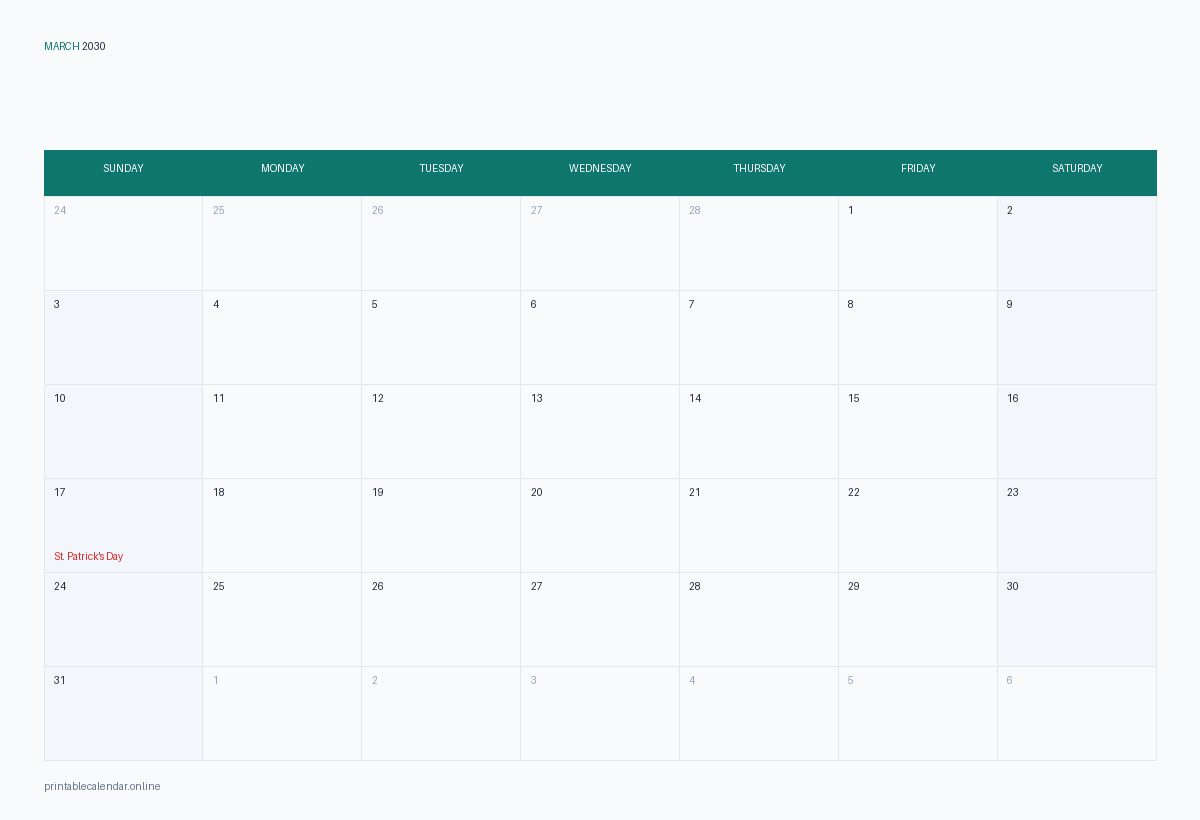Select March 24 in the fifth row Sunday
Image resolution: width=1200 pixels, height=820 pixels.
click(x=123, y=619)
